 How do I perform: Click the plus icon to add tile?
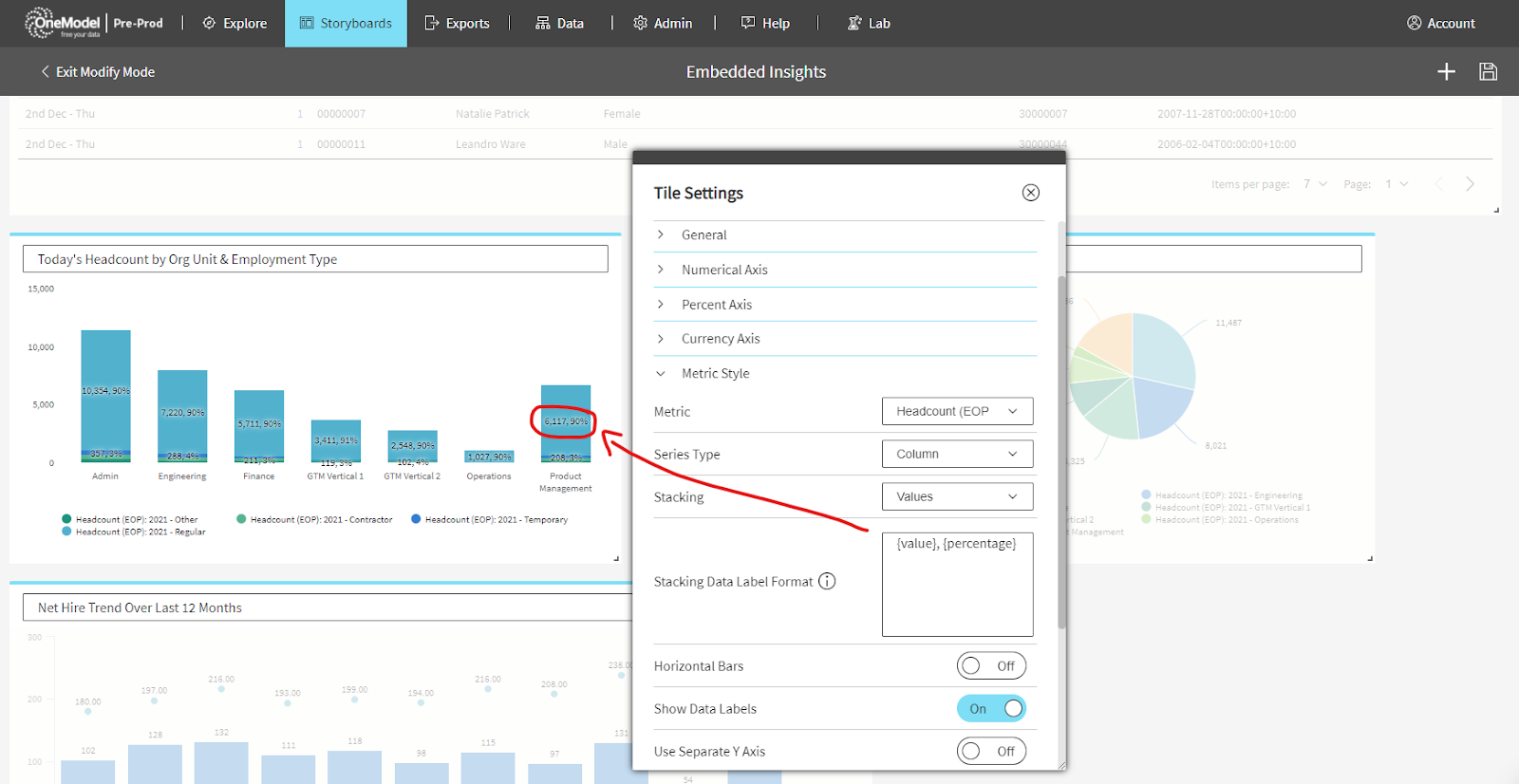(1446, 72)
